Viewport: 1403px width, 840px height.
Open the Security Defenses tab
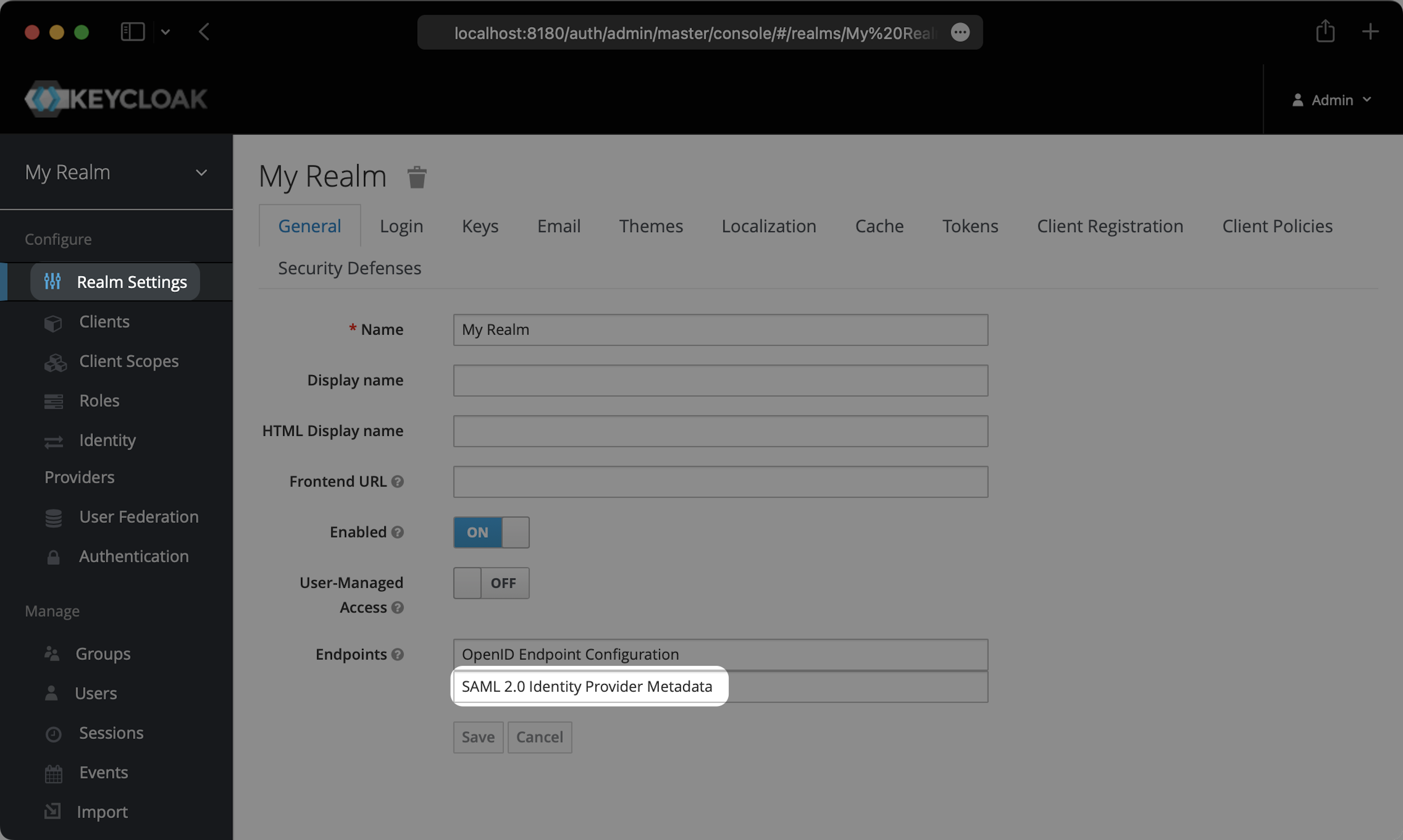click(349, 268)
